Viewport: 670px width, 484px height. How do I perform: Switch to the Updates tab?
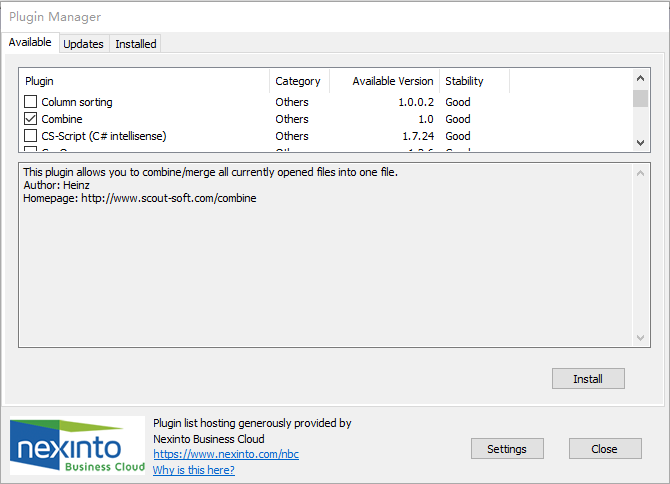pos(83,44)
